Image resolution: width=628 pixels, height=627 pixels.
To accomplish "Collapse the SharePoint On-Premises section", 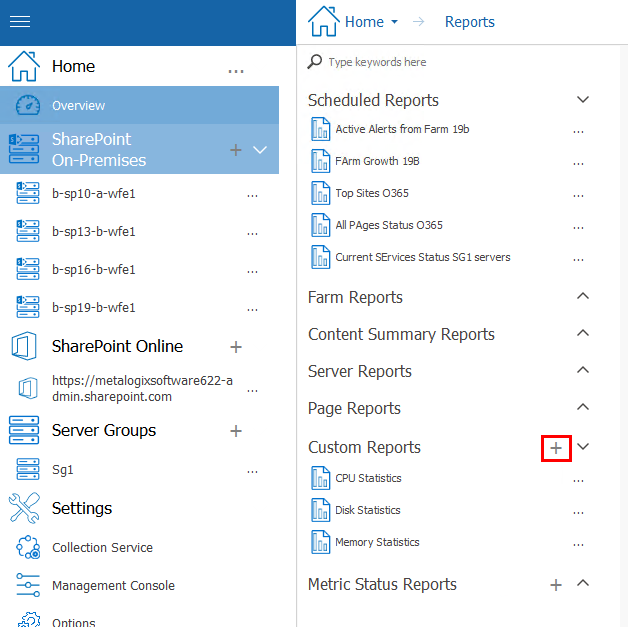I will [260, 150].
